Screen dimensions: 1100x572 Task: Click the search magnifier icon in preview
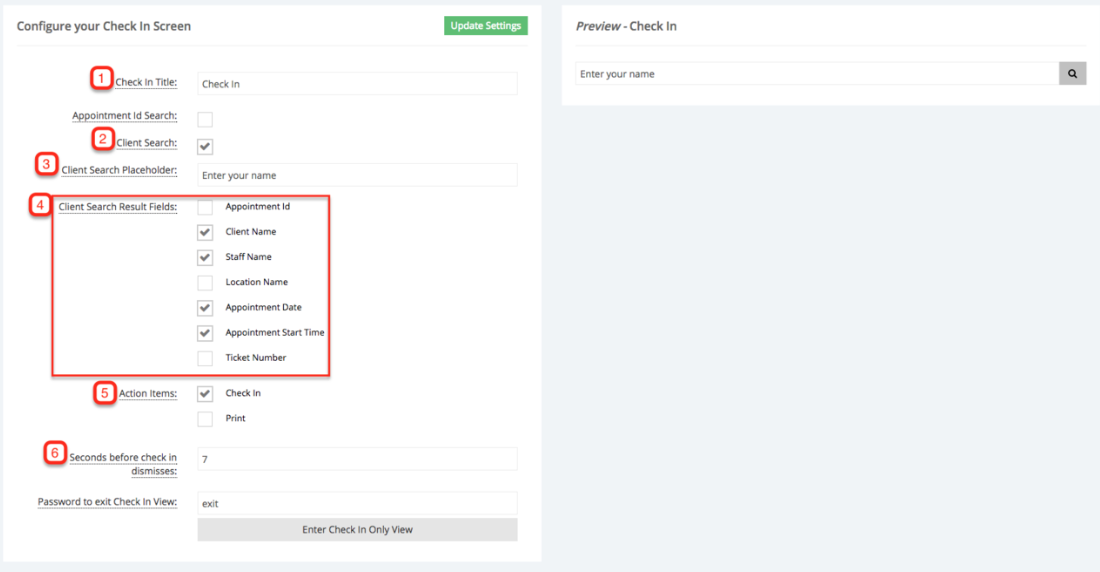[1072, 74]
